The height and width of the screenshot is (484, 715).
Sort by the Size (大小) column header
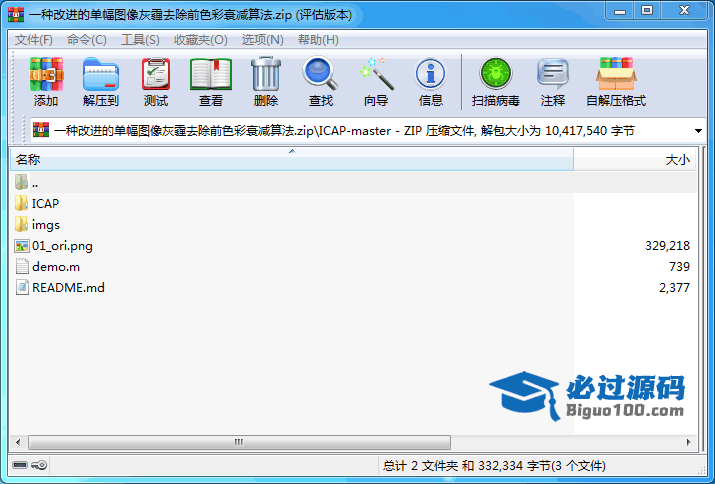(635, 160)
